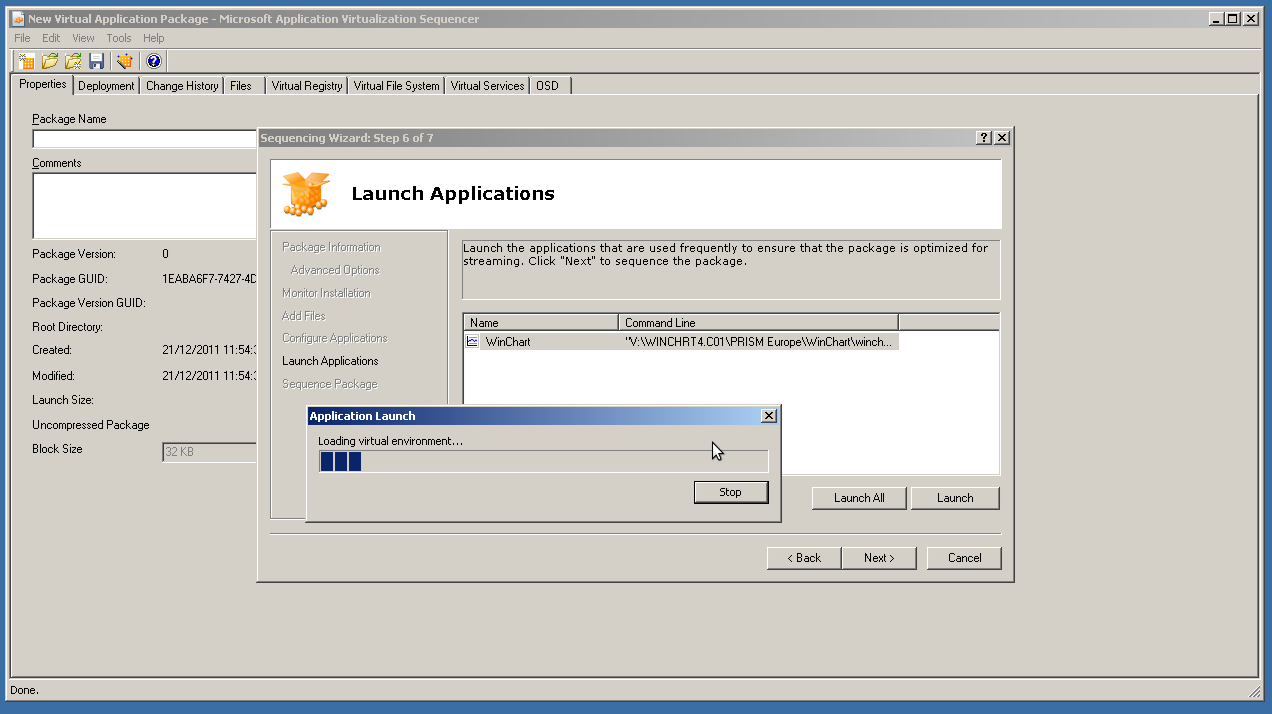
Task: Click the blue Help question mark icon
Action: 153,61
